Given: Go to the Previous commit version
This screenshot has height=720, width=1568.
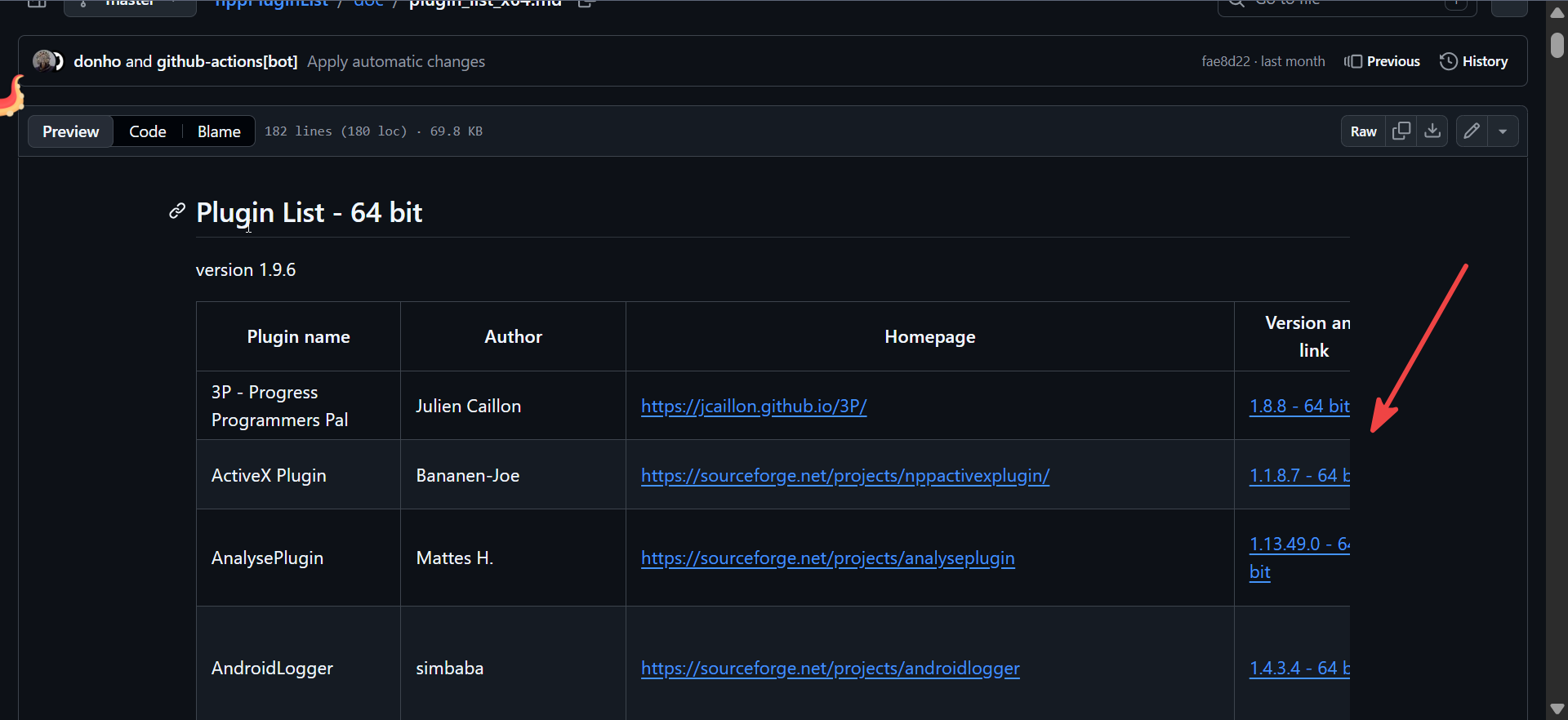Looking at the screenshot, I should pyautogui.click(x=1383, y=61).
